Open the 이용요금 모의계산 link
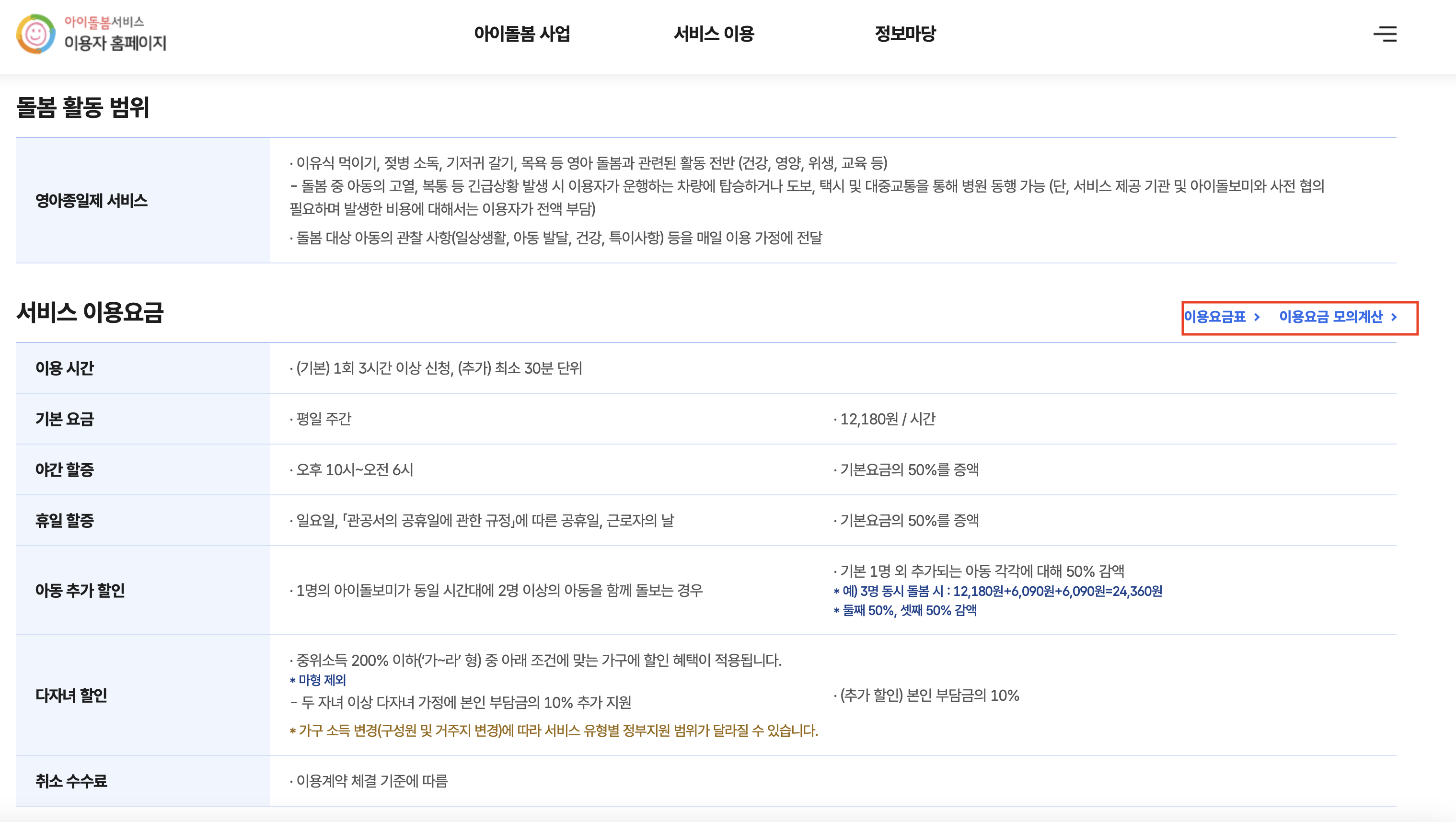 1330,317
